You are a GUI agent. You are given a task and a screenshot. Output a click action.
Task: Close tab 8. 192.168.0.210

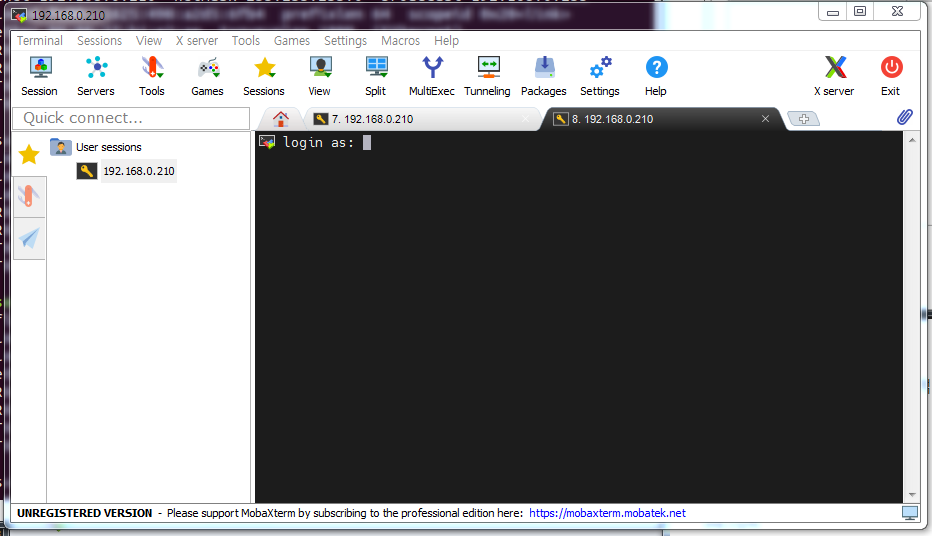click(x=766, y=119)
